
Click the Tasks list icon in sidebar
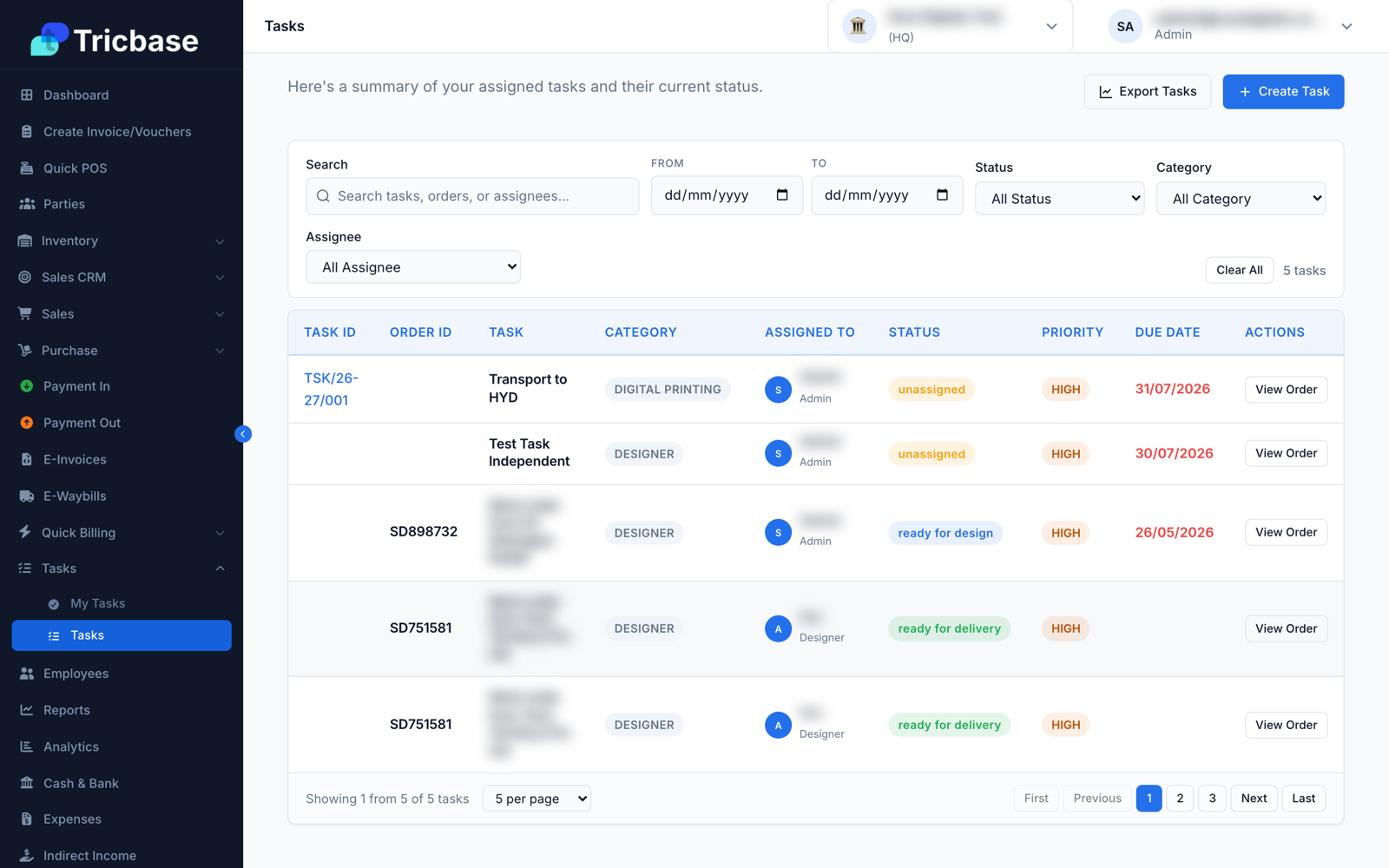tap(25, 569)
